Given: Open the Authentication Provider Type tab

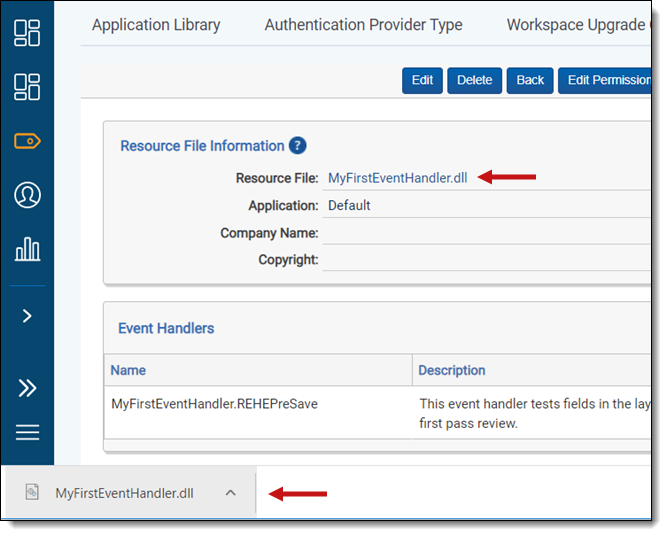Looking at the screenshot, I should [x=363, y=25].
